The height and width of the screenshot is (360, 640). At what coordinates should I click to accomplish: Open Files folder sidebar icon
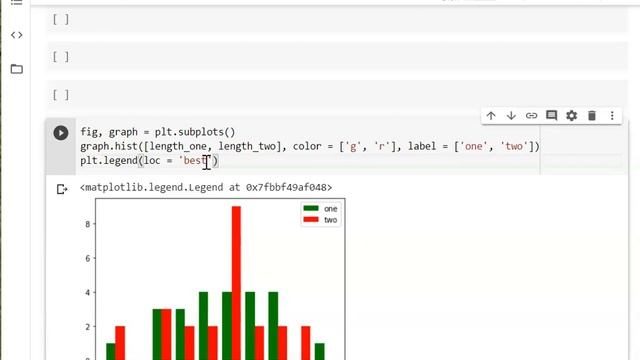17,69
